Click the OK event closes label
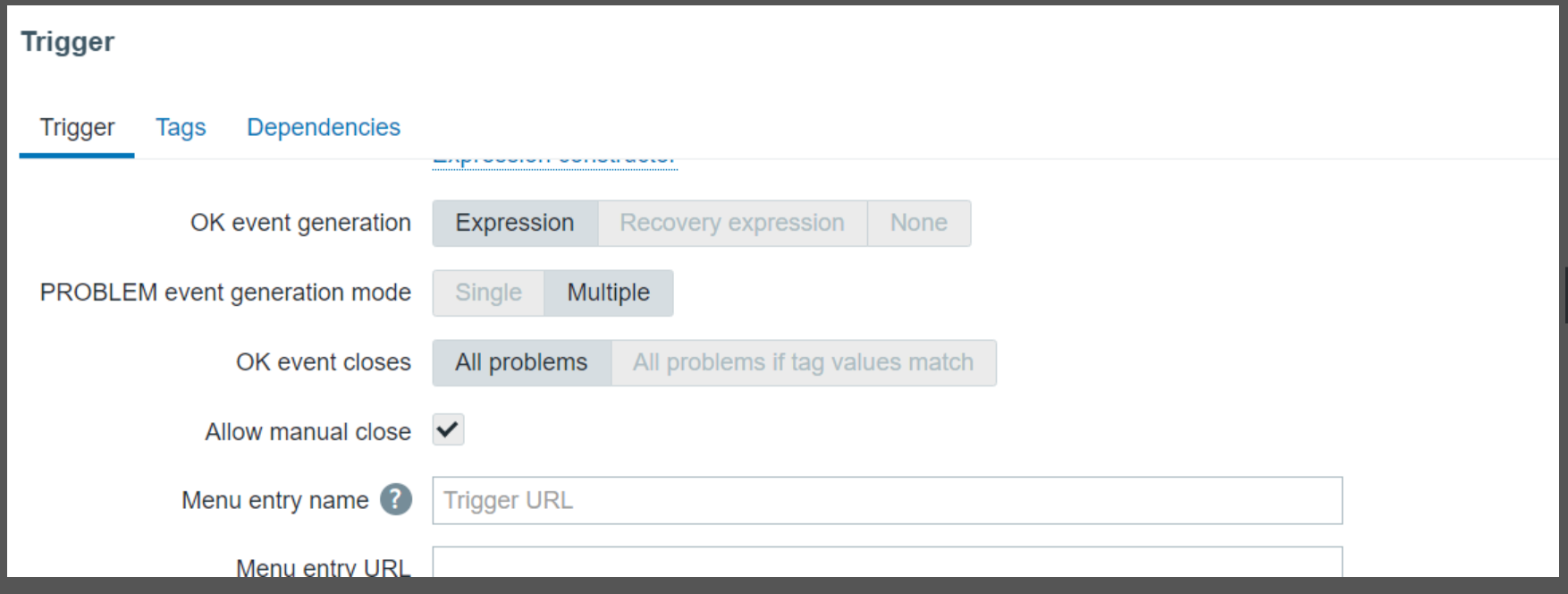The width and height of the screenshot is (1568, 594). click(323, 362)
